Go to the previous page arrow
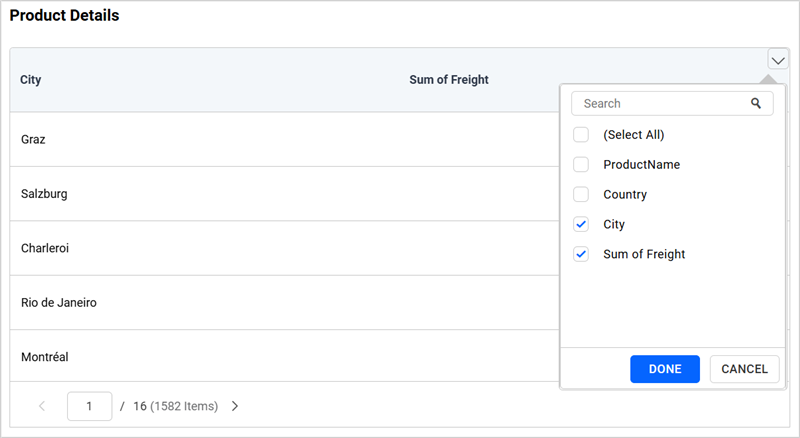This screenshot has height=438, width=800. coord(42,406)
